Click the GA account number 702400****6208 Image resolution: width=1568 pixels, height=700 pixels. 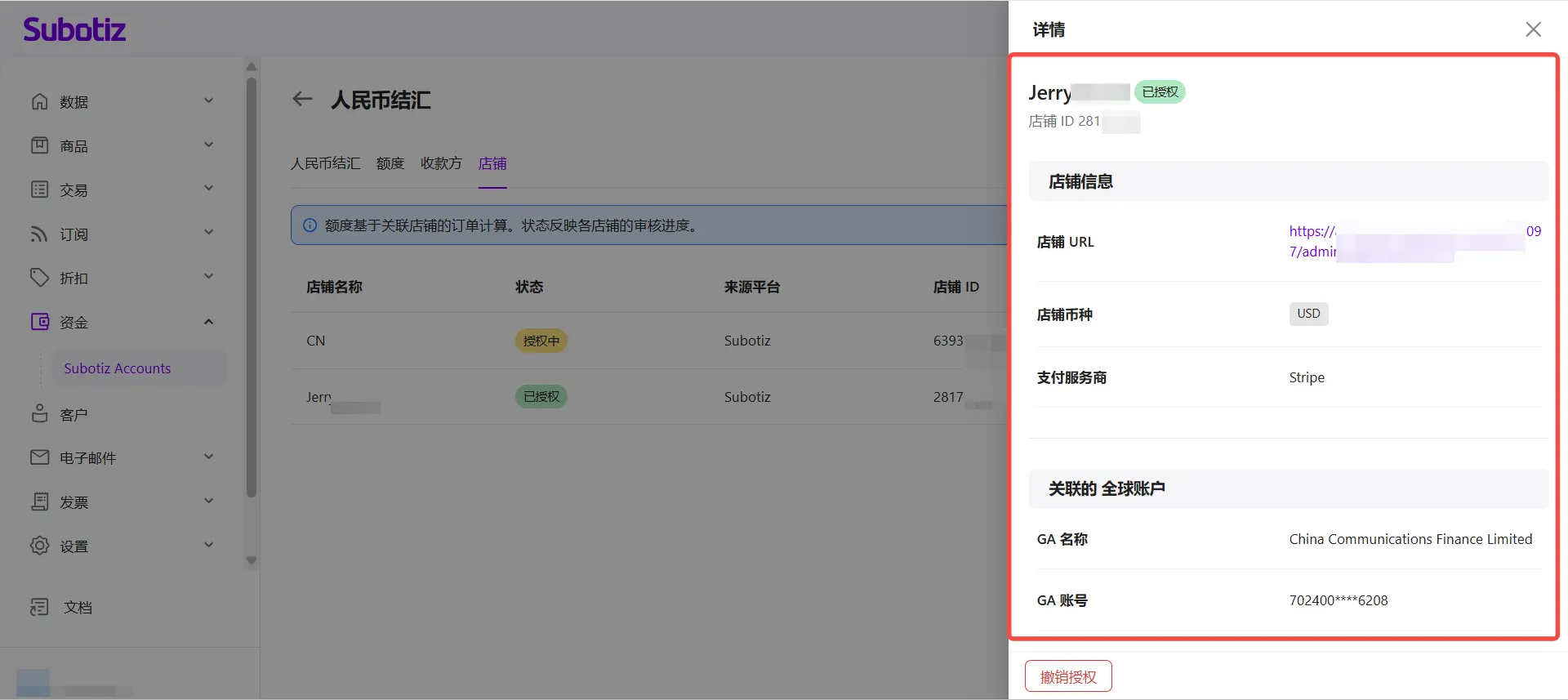click(x=1339, y=600)
